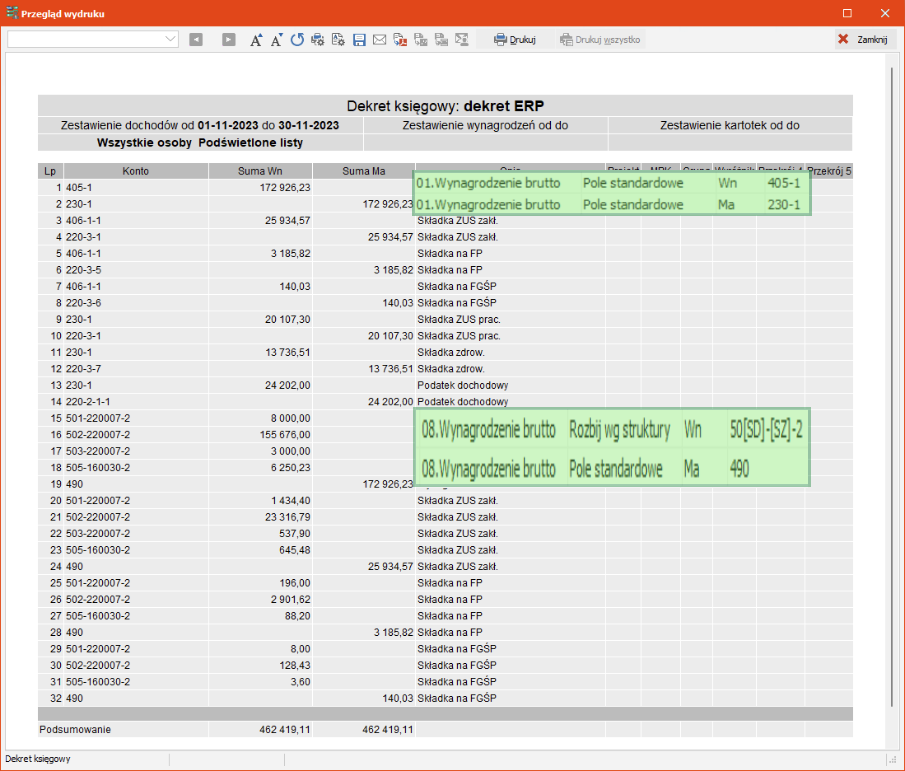Click account 220-3-7 in row 12
Viewport: 905px width, 771px height.
point(84,369)
